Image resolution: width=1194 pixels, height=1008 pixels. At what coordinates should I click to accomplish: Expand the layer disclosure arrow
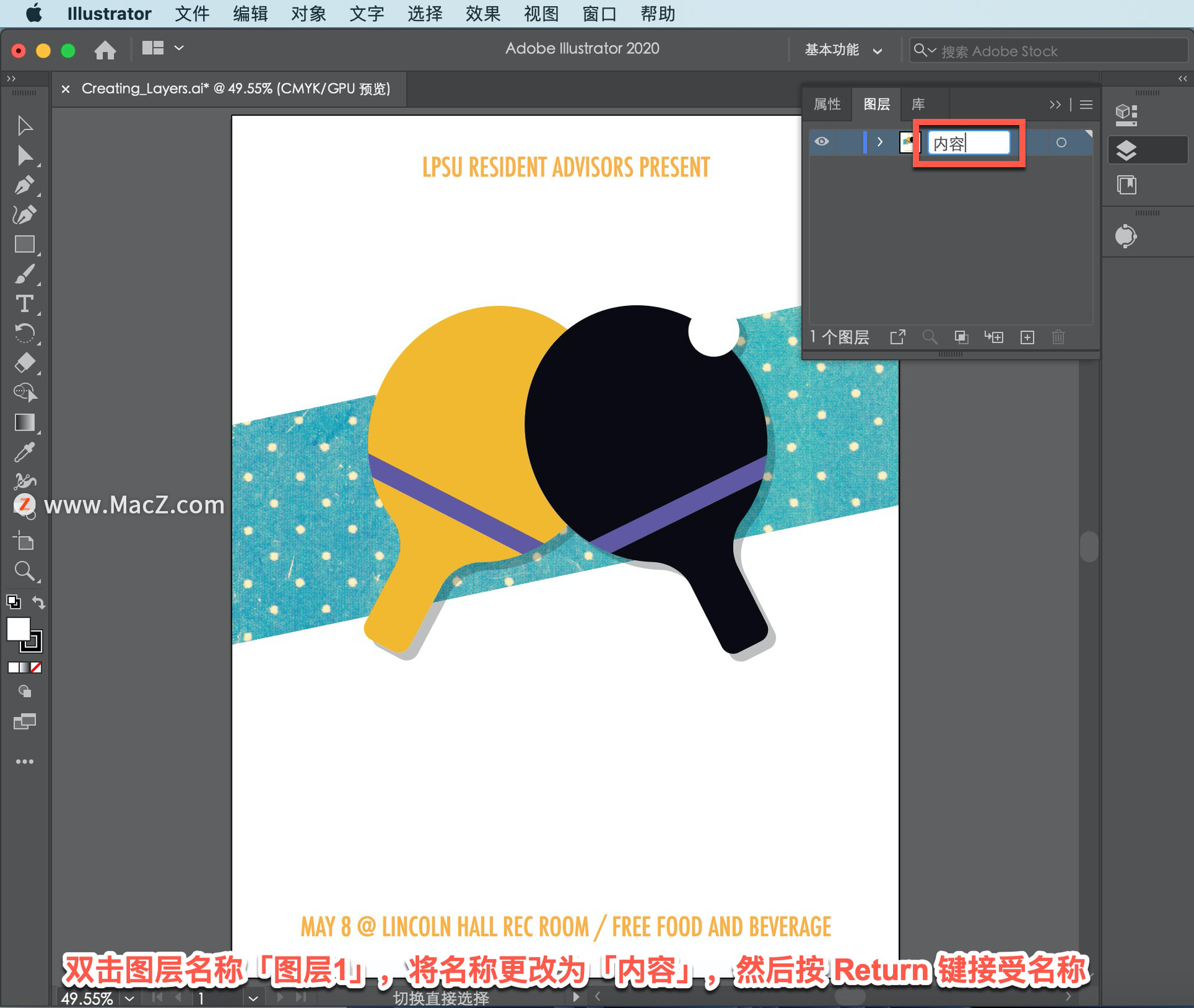tap(879, 142)
